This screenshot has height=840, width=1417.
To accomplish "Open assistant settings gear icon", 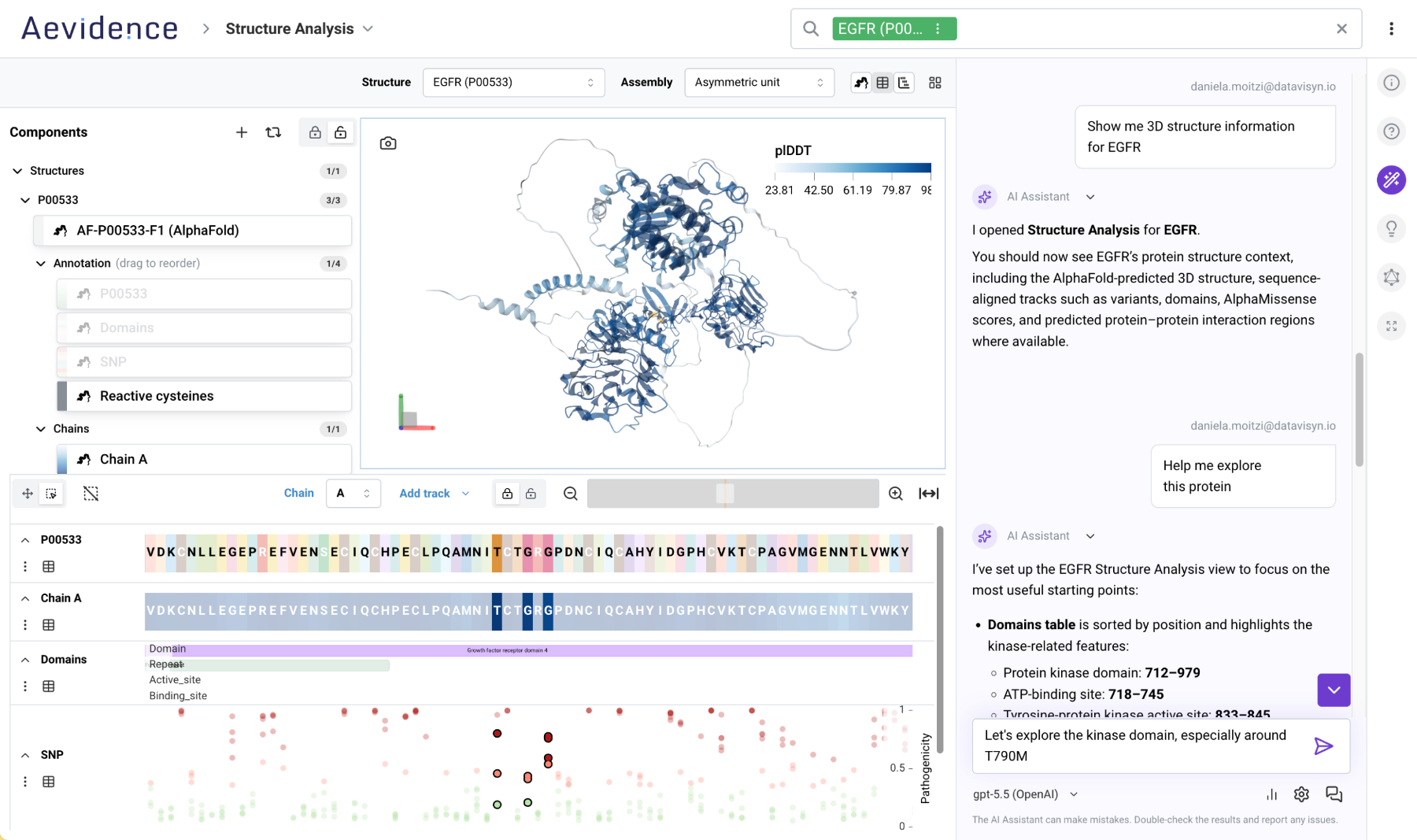I will [x=1301, y=794].
